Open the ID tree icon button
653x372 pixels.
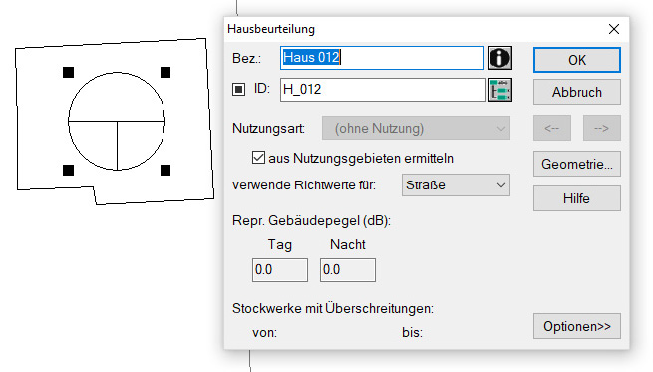click(x=500, y=90)
